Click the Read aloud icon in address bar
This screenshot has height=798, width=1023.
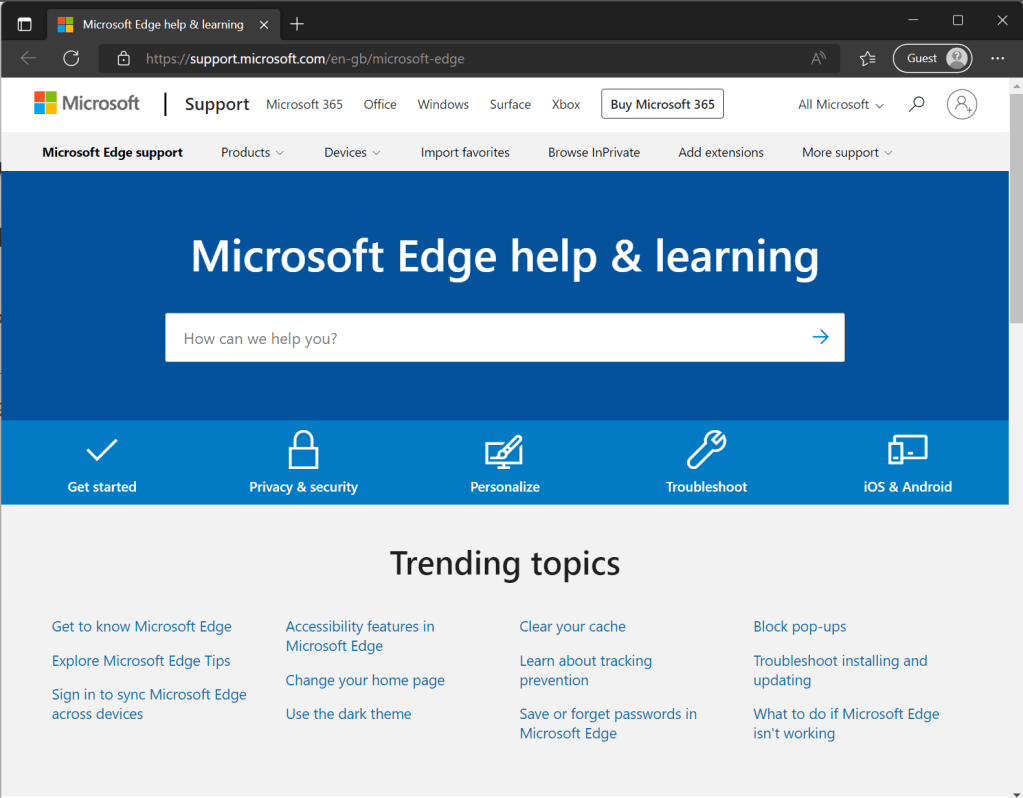(x=818, y=58)
